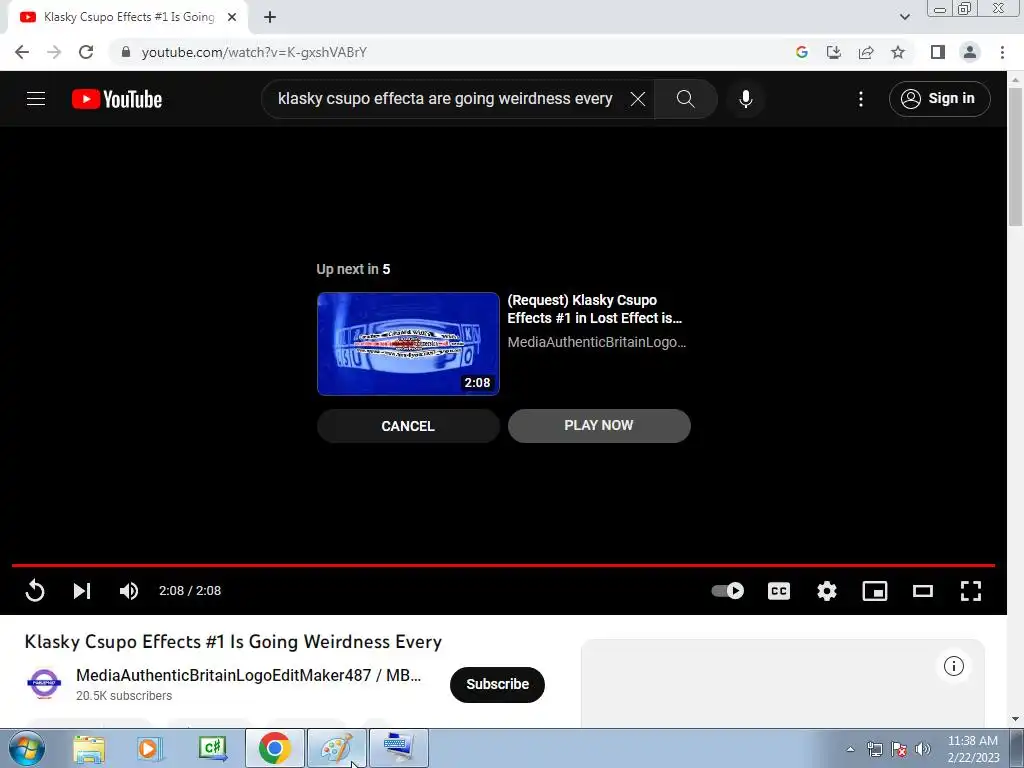Open the Windows Start menu

point(27,748)
